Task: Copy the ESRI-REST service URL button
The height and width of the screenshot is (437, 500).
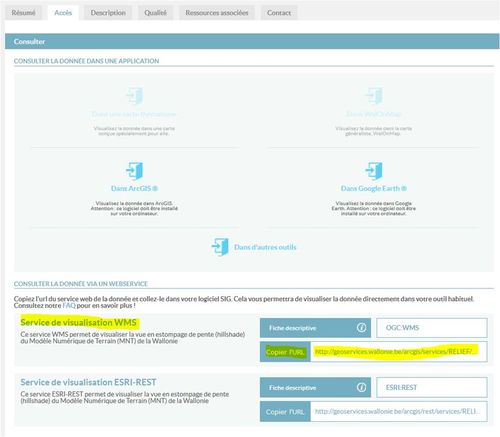Action: coord(285,412)
